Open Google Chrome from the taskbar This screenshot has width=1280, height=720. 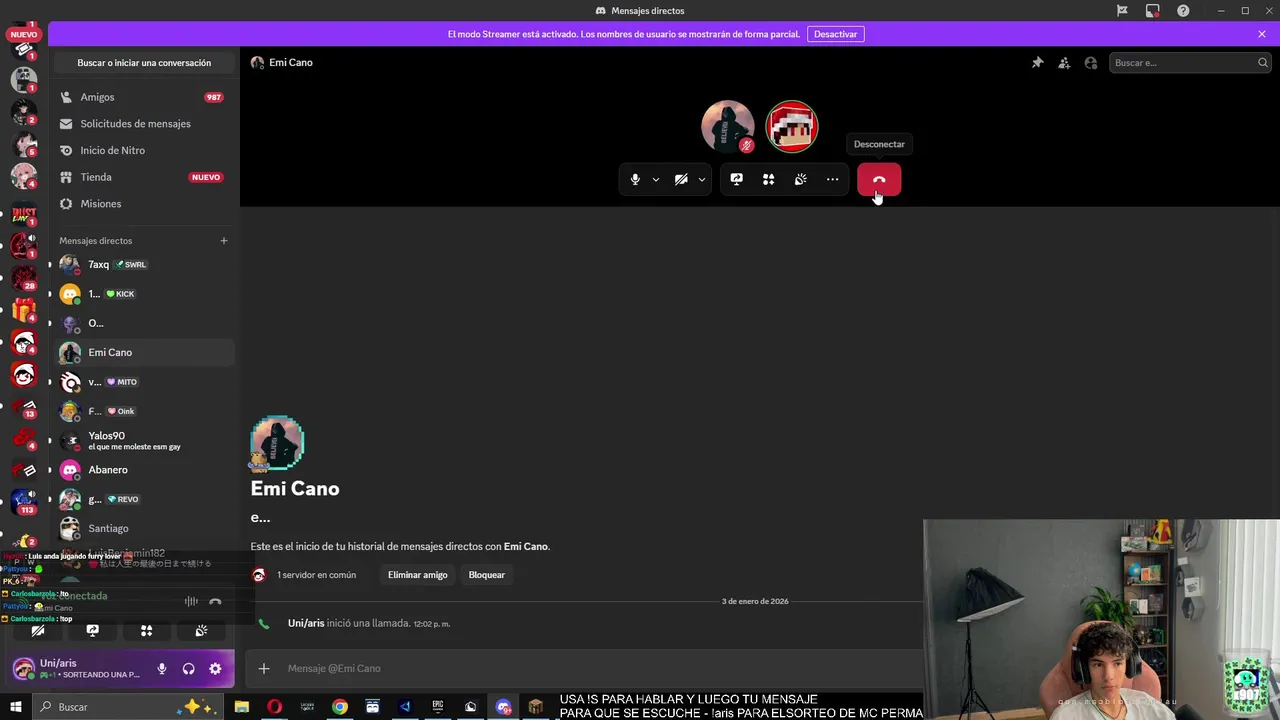(x=340, y=707)
